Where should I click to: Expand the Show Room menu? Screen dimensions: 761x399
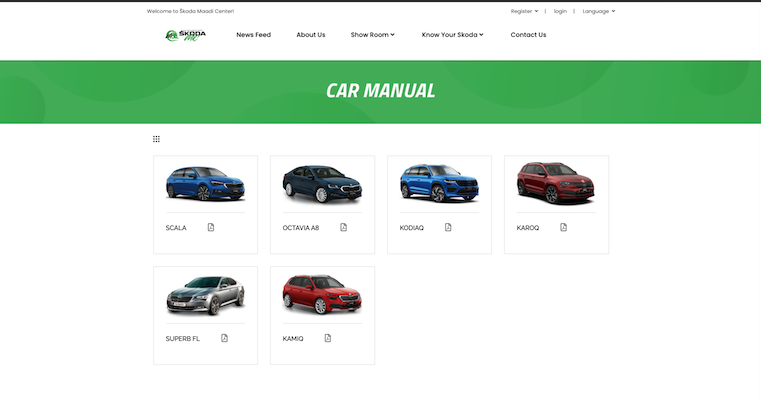(372, 35)
